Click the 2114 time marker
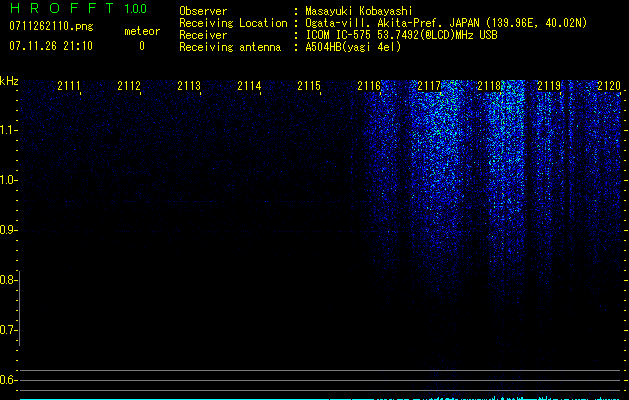The image size is (629, 400). tap(249, 85)
